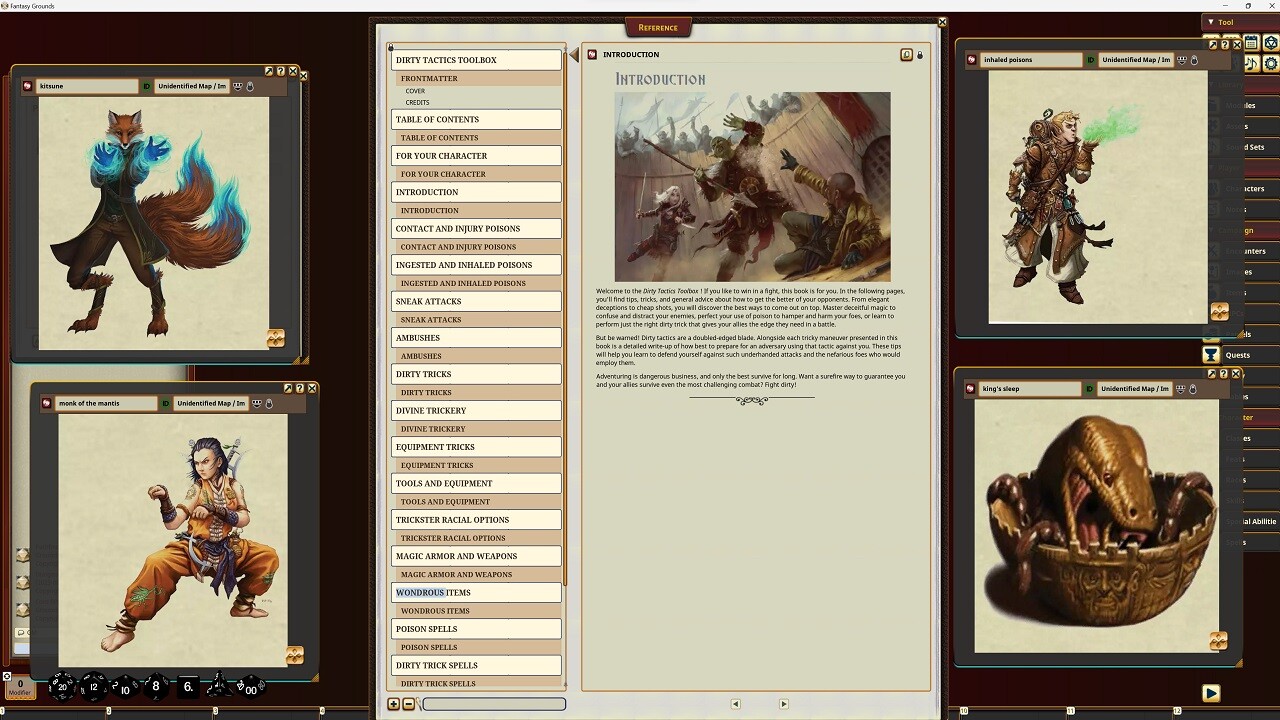This screenshot has height=720, width=1280.
Task: Click the music note icon in the Tool panel
Action: click(x=1253, y=62)
